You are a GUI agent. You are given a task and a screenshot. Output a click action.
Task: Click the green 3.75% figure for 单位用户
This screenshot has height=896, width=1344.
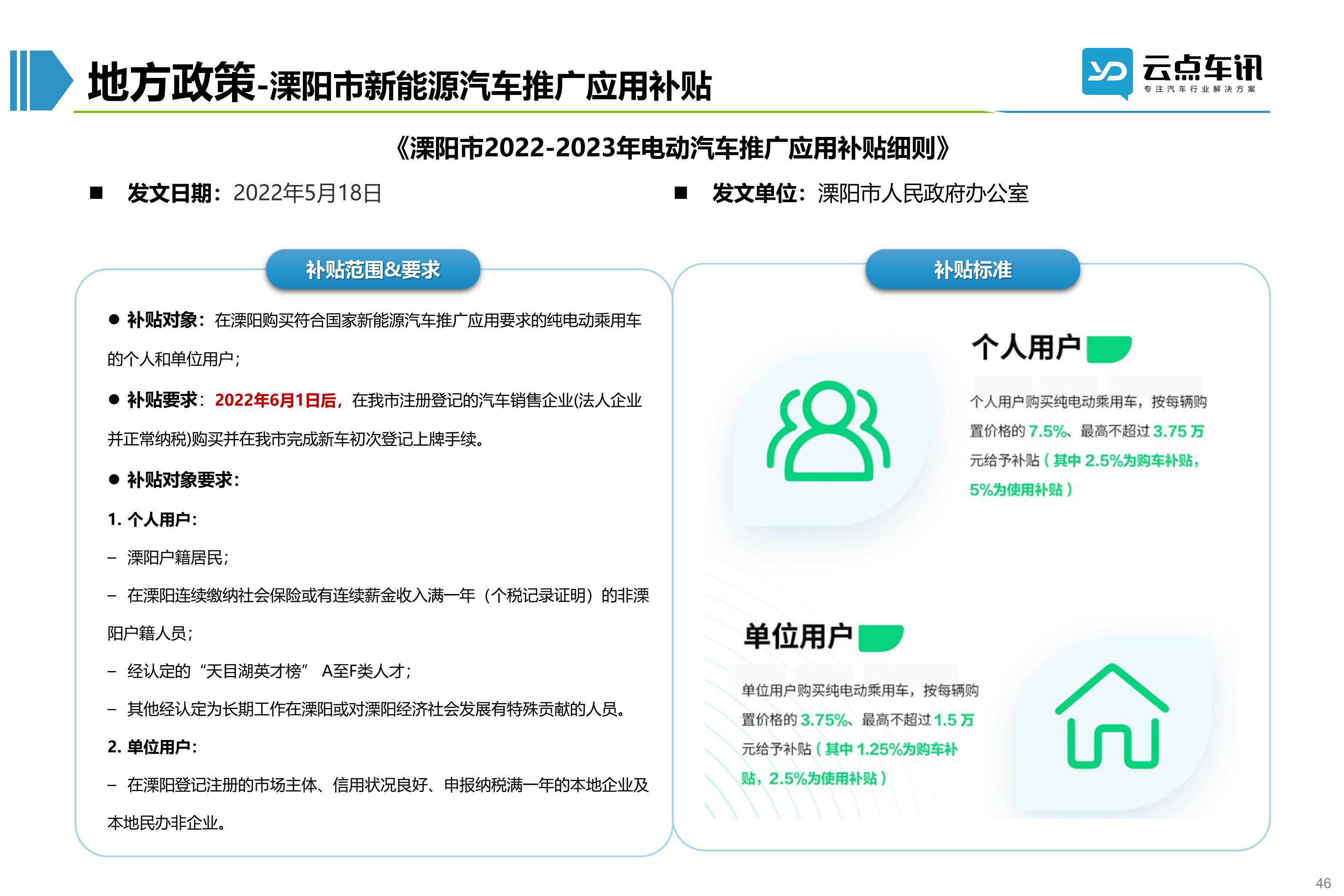824,720
